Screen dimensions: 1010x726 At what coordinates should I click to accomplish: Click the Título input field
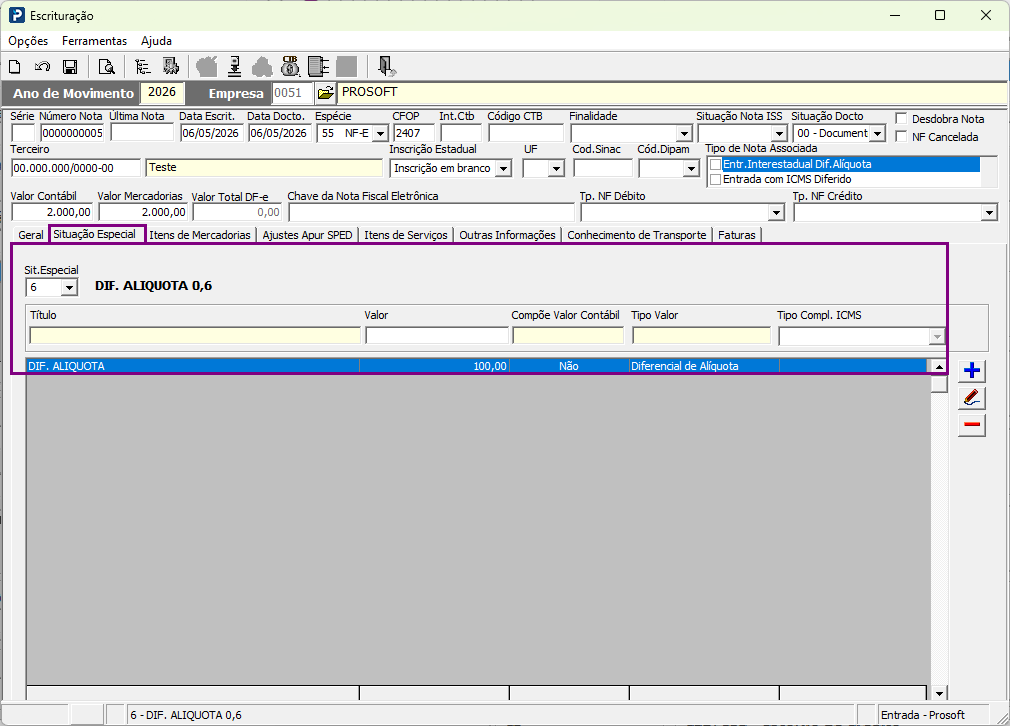(195, 336)
